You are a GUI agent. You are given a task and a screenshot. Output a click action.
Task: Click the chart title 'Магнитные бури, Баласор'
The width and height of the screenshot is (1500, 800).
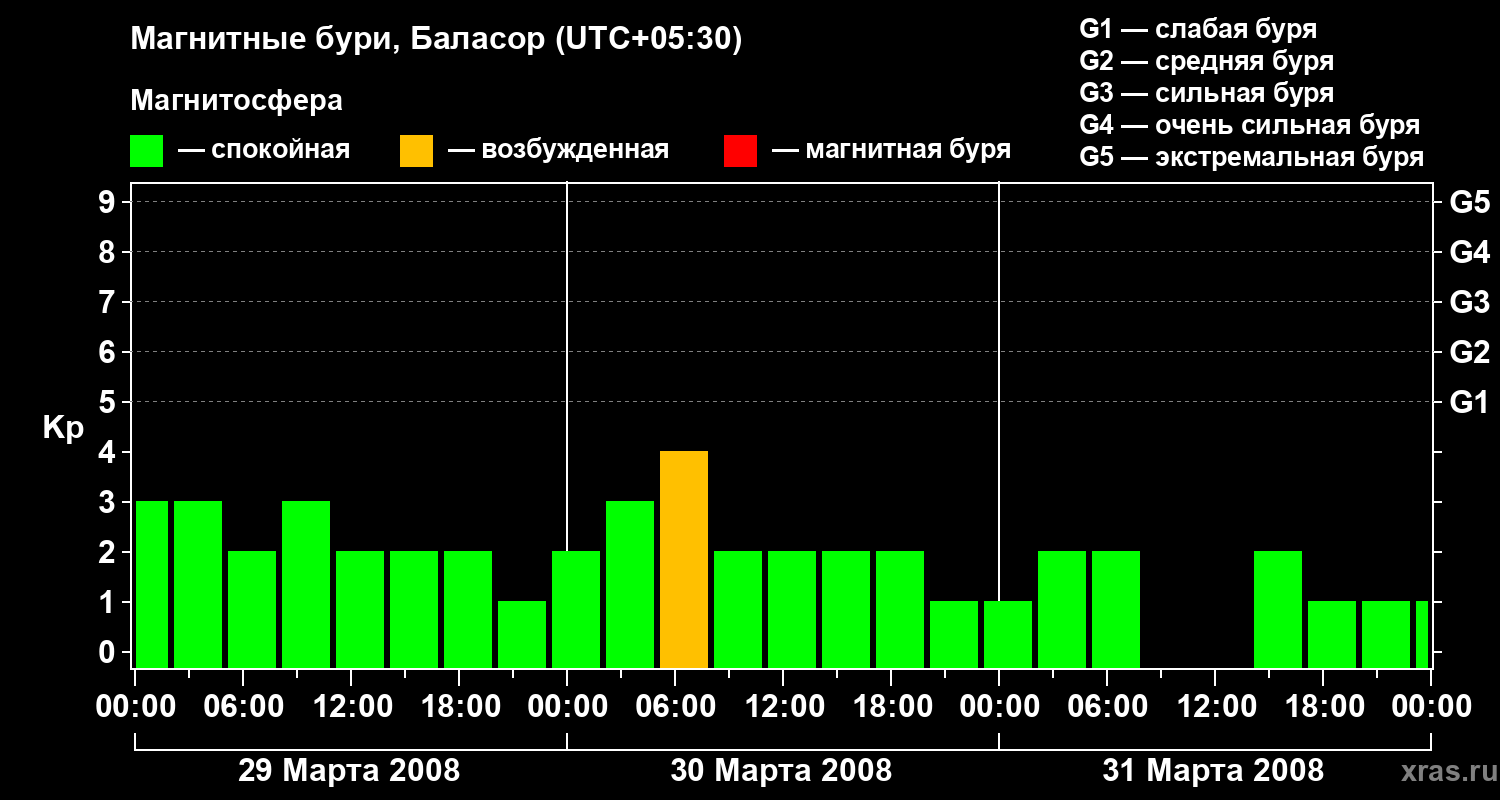(337, 40)
